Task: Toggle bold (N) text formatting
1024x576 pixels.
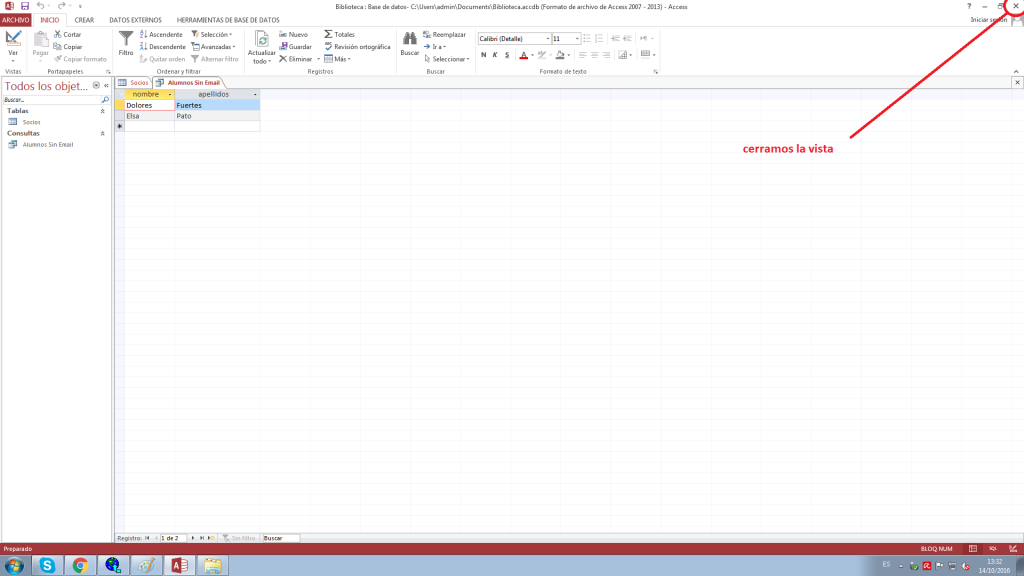Action: [483, 55]
